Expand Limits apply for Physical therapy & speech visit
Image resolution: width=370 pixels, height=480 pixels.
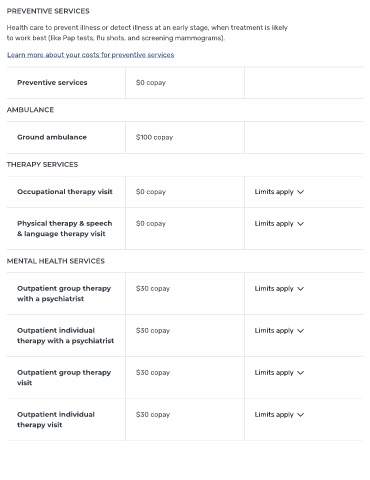coord(279,224)
